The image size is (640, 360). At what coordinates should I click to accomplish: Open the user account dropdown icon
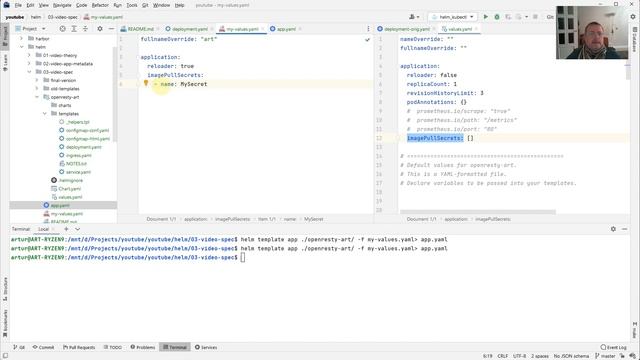[414, 17]
